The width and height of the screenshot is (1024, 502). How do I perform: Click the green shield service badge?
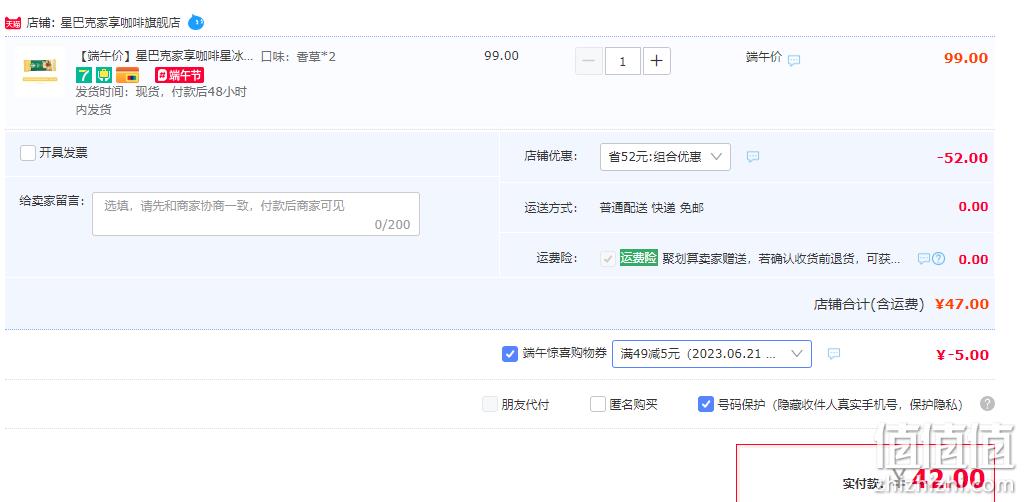coord(104,74)
